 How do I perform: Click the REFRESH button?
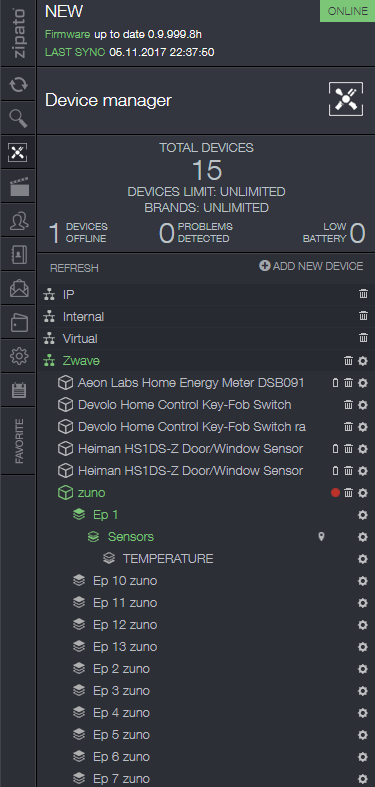pyautogui.click(x=74, y=268)
